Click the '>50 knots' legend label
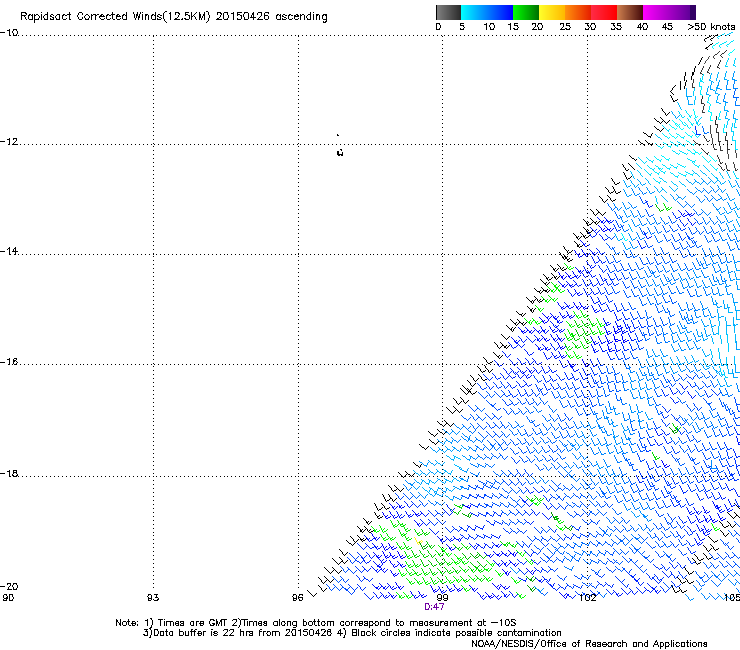This screenshot has width=740, height=650. coord(711,27)
